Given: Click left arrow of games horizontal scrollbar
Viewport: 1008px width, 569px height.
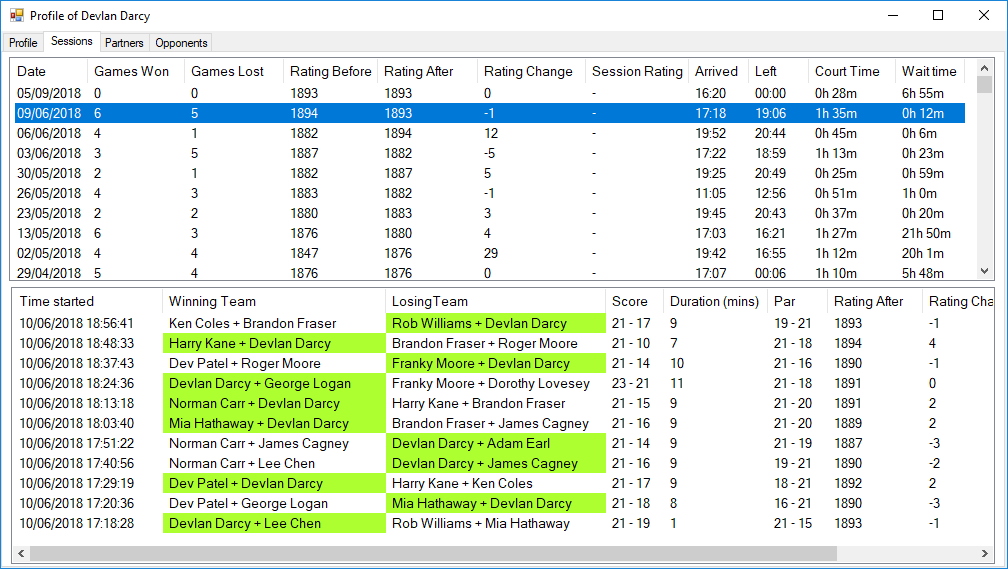Looking at the screenshot, I should pyautogui.click(x=21, y=553).
